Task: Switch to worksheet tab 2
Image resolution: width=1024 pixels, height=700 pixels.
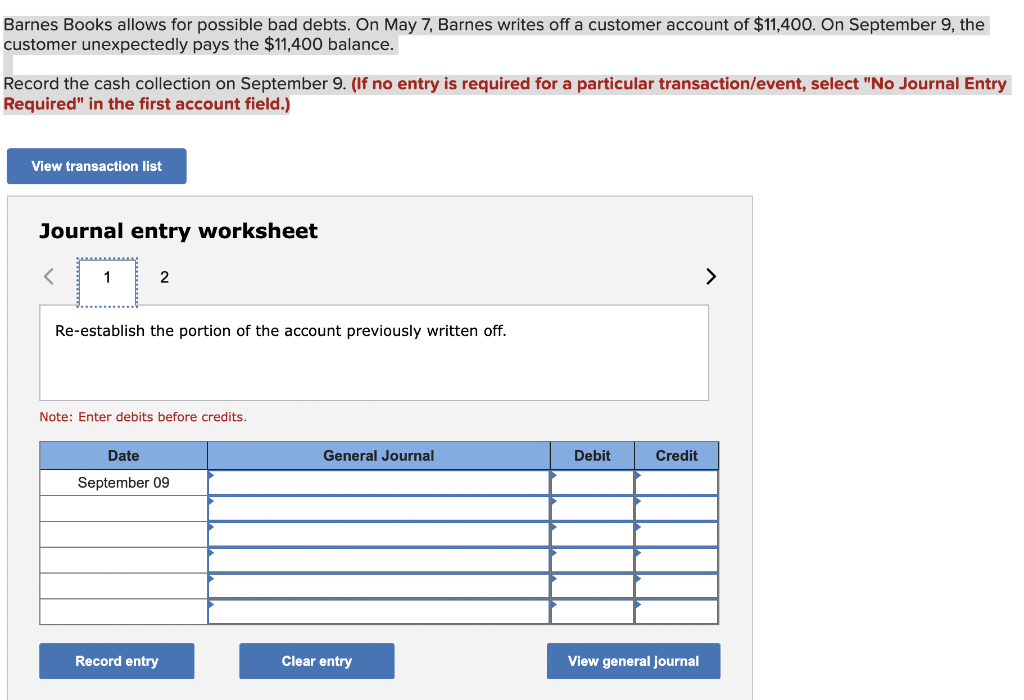Action: (x=165, y=277)
